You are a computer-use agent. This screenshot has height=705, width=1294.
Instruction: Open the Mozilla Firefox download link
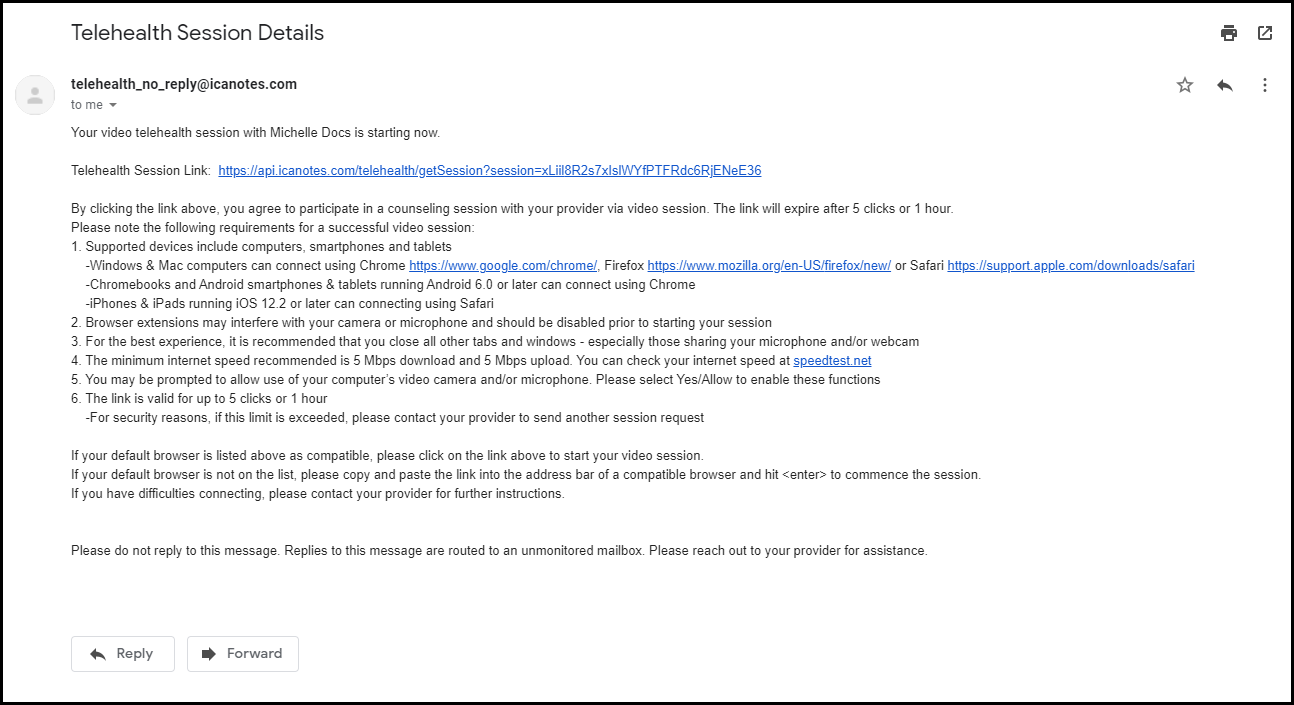[769, 266]
